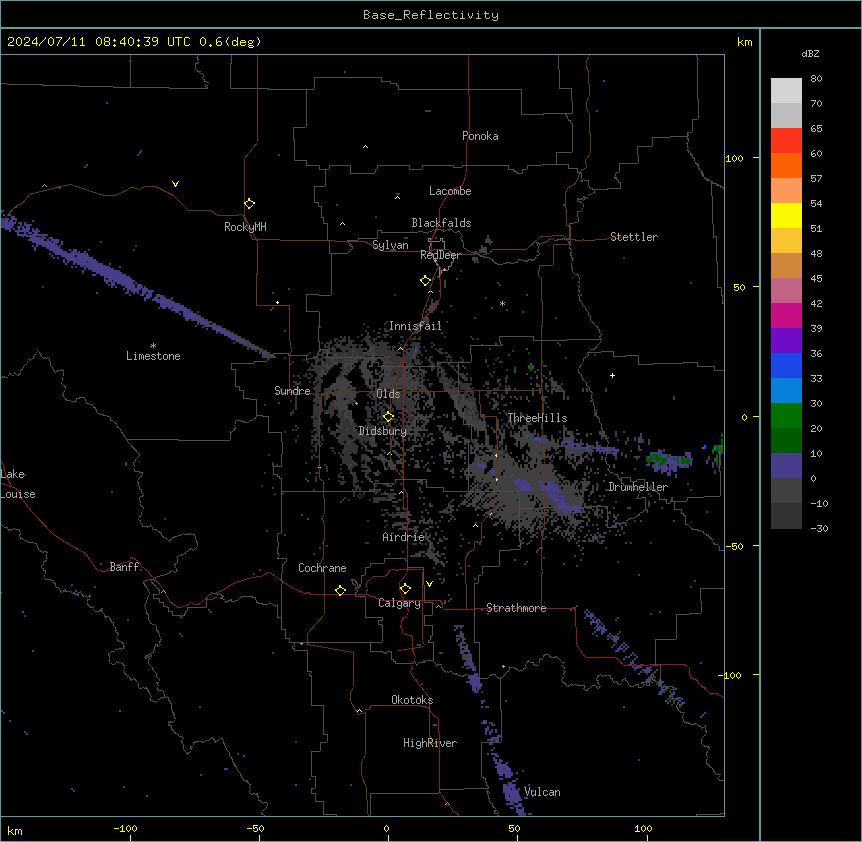The width and height of the screenshot is (862, 842).
Task: Click the Sylvan label
Action: point(390,245)
